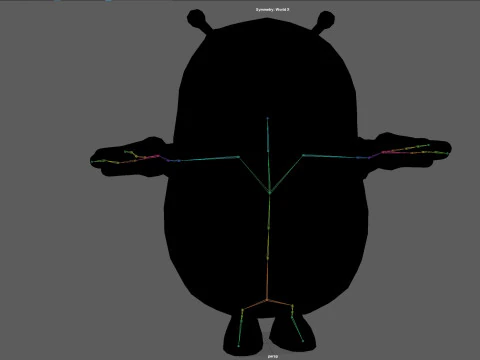Click the Symmetry: World X heads-up text
The width and height of the screenshot is (480, 360).
coord(272,10)
